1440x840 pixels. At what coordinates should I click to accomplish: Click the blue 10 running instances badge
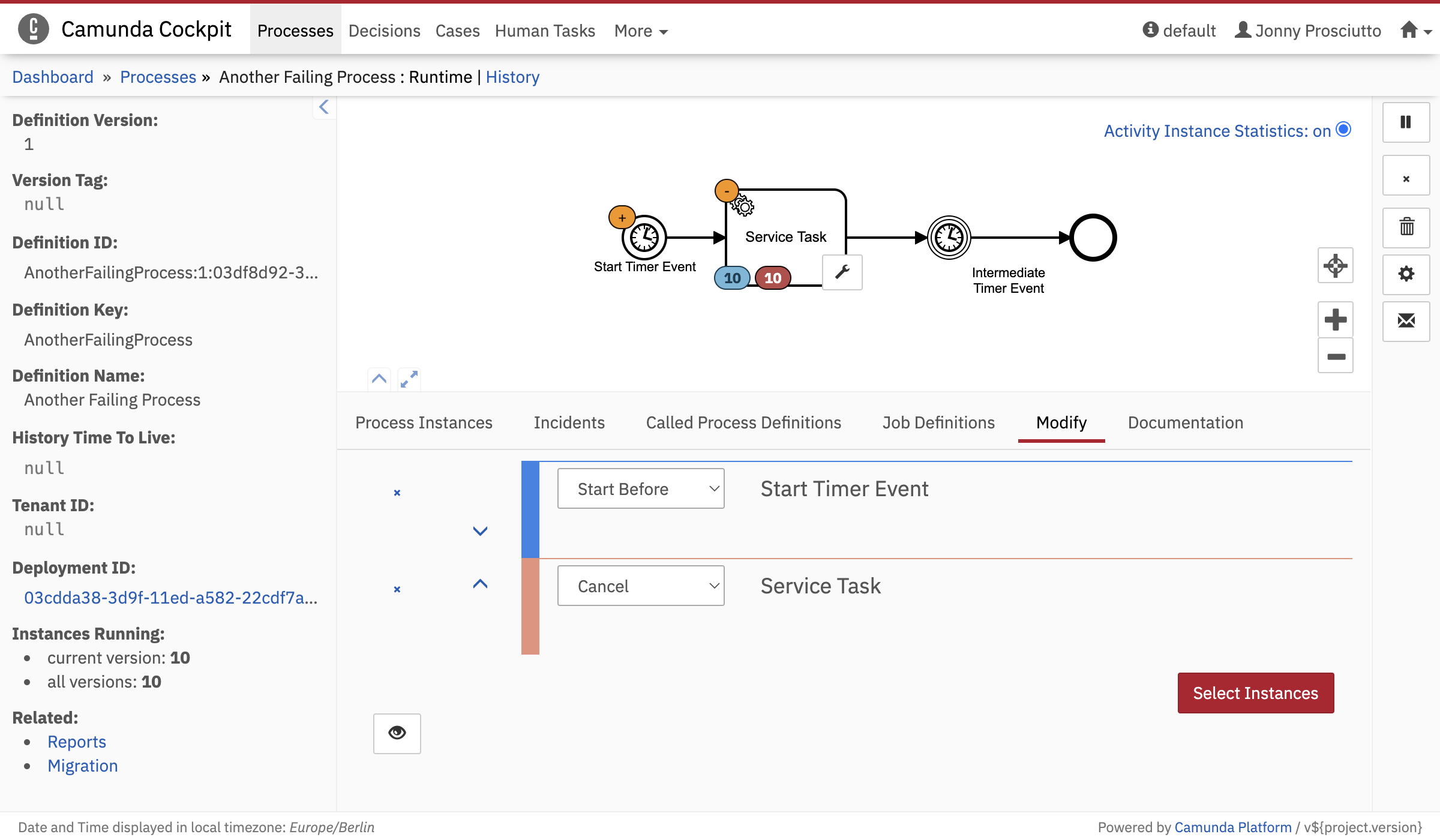(732, 278)
